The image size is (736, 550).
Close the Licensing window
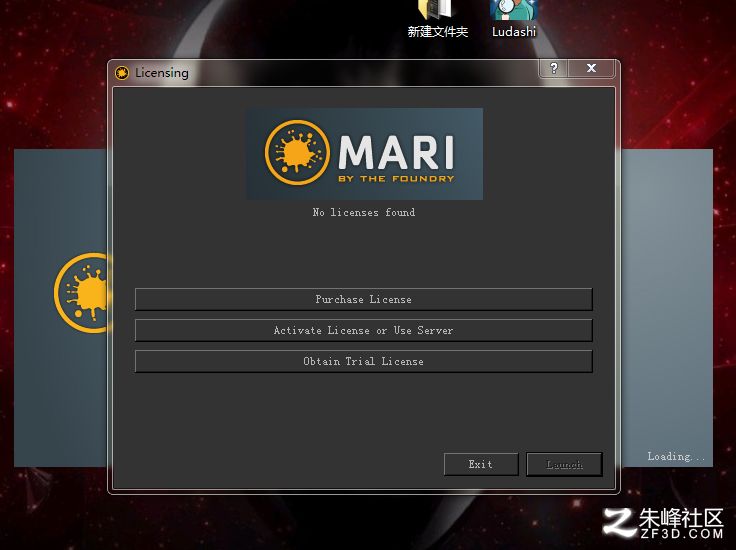point(591,69)
